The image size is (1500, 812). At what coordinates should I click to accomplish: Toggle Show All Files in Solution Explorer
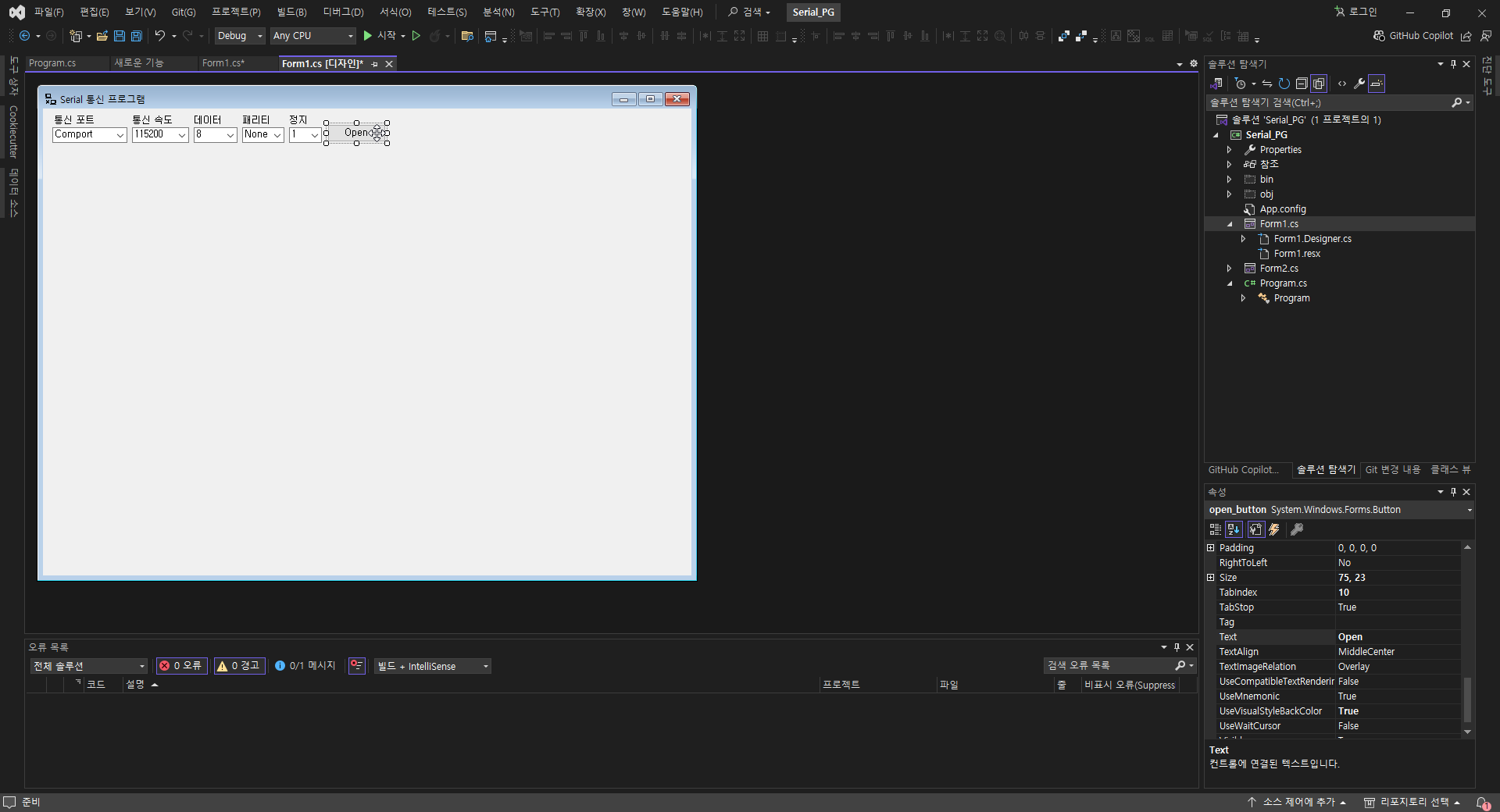[x=1319, y=84]
